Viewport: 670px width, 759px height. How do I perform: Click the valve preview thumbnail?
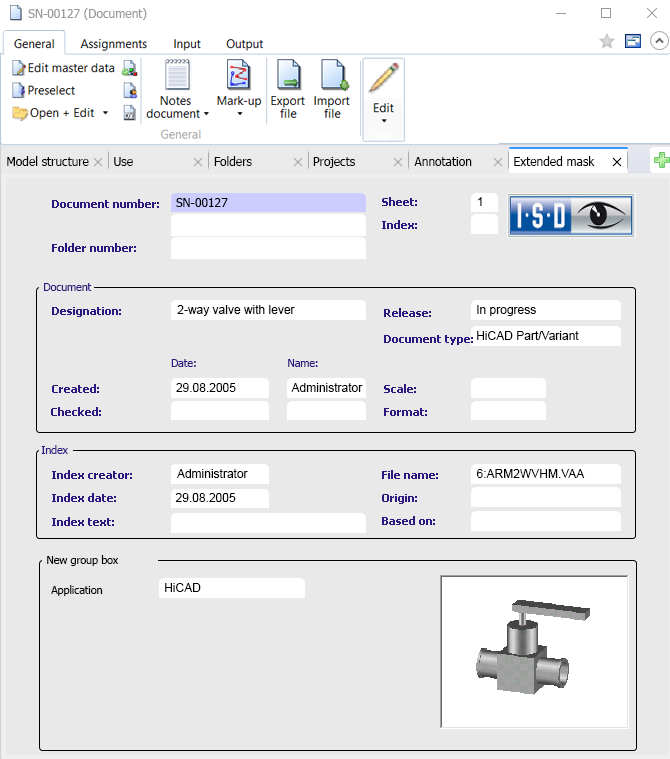[534, 652]
